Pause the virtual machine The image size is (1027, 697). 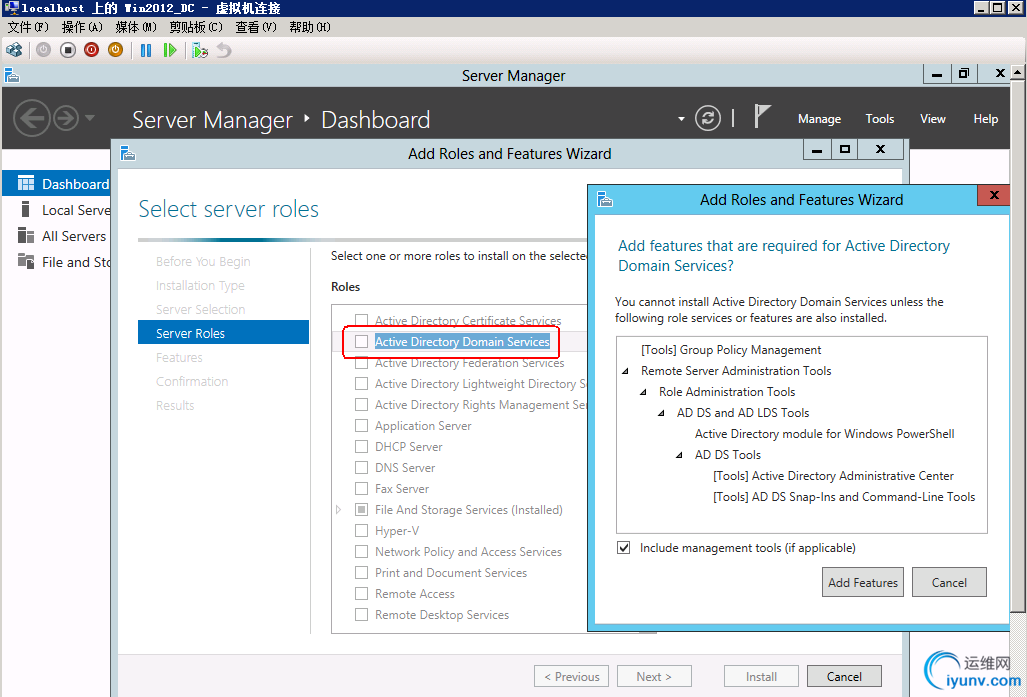(x=146, y=50)
